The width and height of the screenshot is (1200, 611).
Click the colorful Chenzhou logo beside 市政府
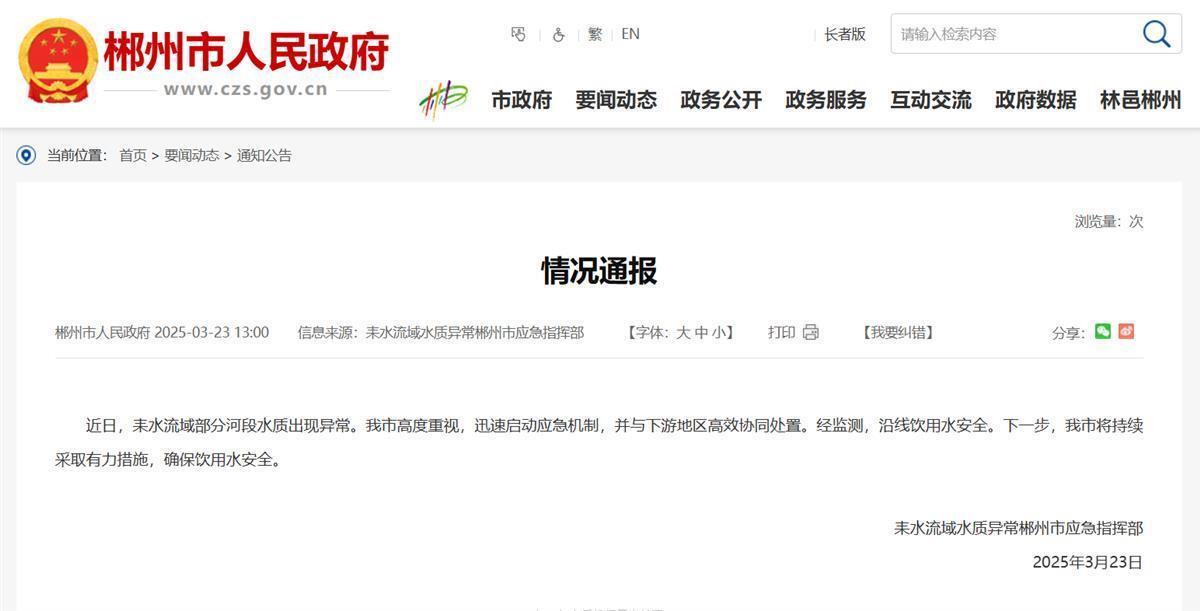click(x=443, y=99)
